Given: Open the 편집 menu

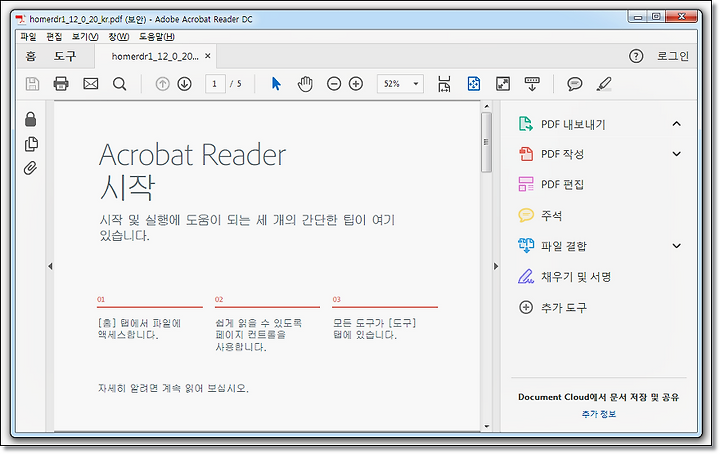Looking at the screenshot, I should (x=54, y=37).
